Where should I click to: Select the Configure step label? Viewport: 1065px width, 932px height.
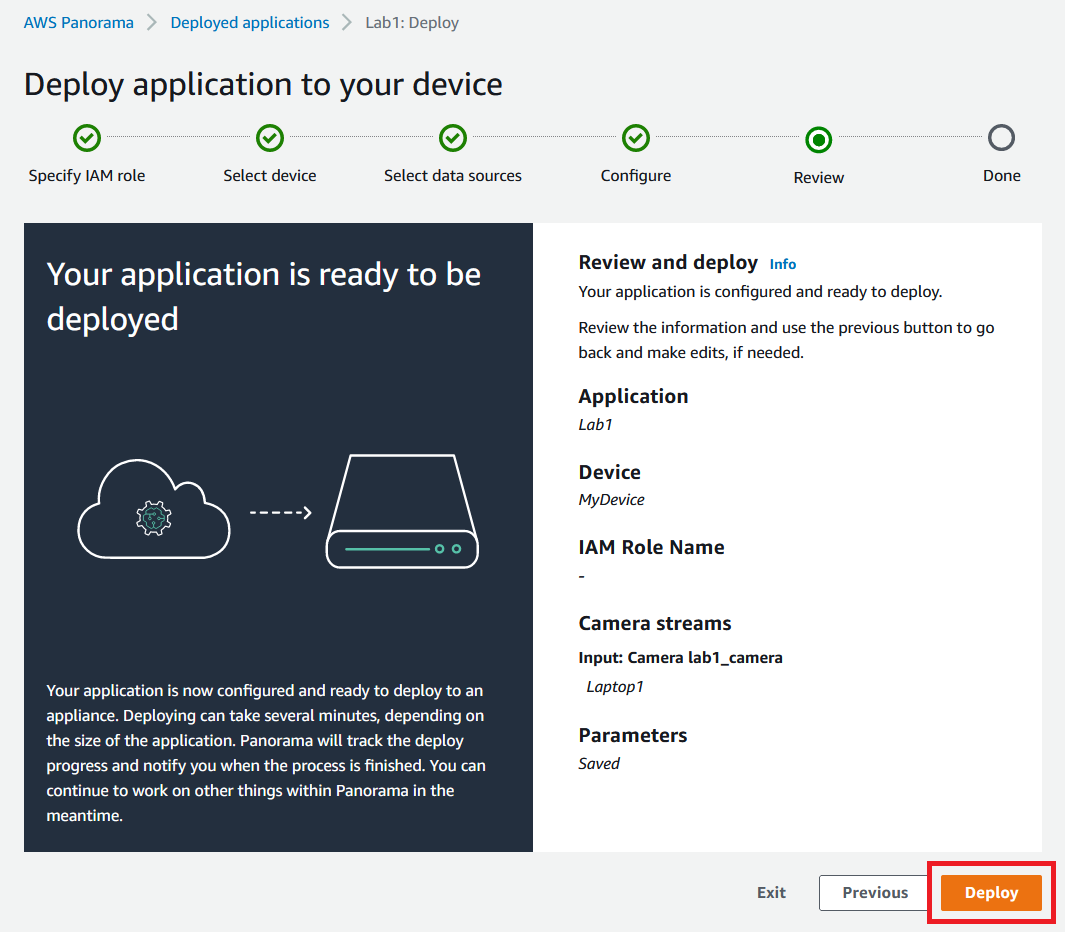point(636,175)
